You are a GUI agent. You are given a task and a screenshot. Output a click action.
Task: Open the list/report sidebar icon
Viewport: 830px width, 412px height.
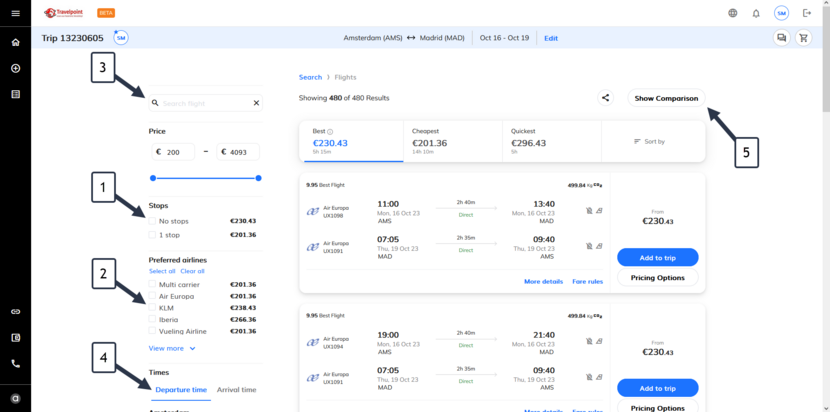pos(15,94)
